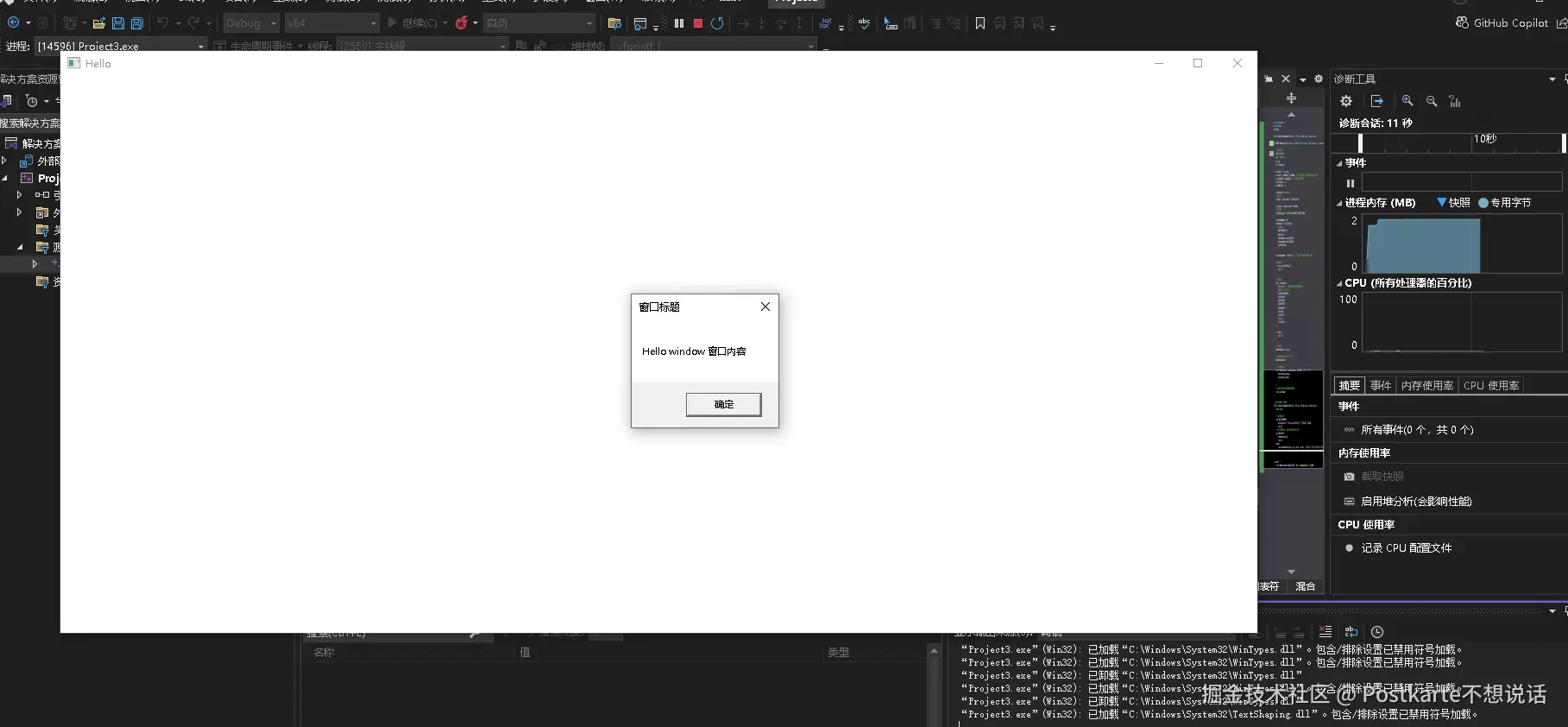The image size is (1568, 727).
Task: Close the document tab with X icon
Action: click(x=1286, y=79)
